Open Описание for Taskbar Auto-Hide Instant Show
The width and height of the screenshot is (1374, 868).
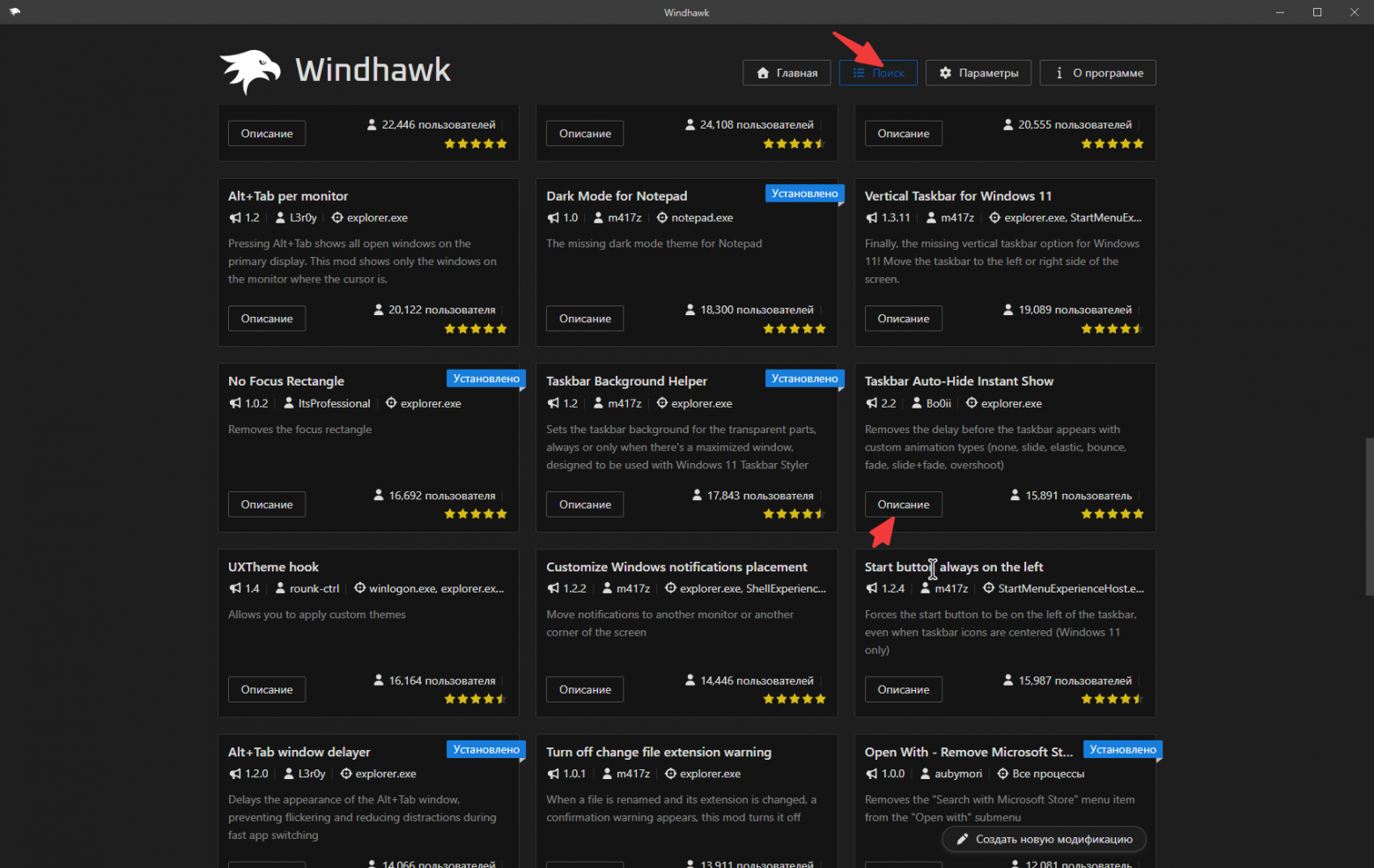pos(903,504)
